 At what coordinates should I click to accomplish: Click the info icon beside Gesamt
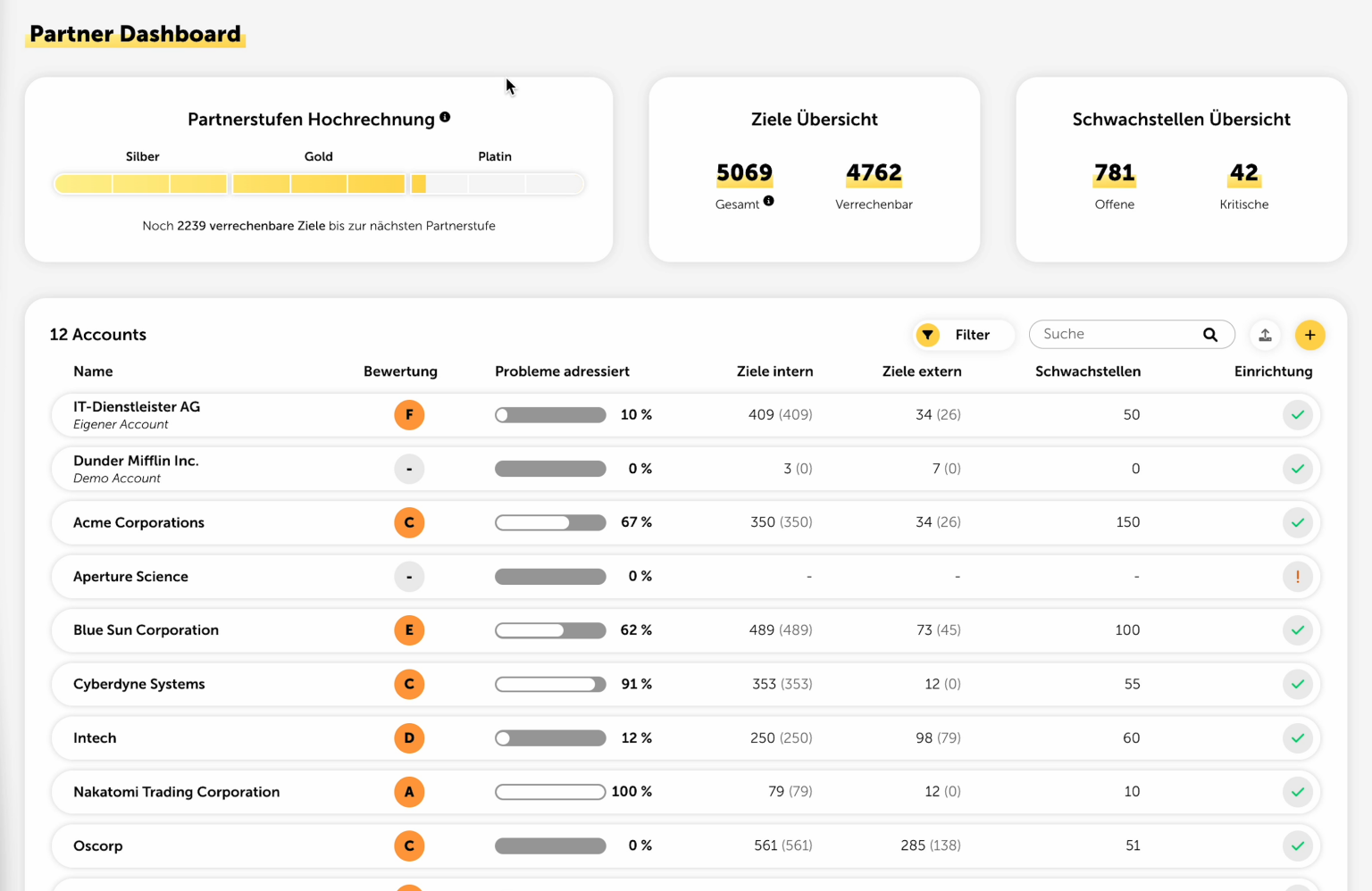(768, 201)
